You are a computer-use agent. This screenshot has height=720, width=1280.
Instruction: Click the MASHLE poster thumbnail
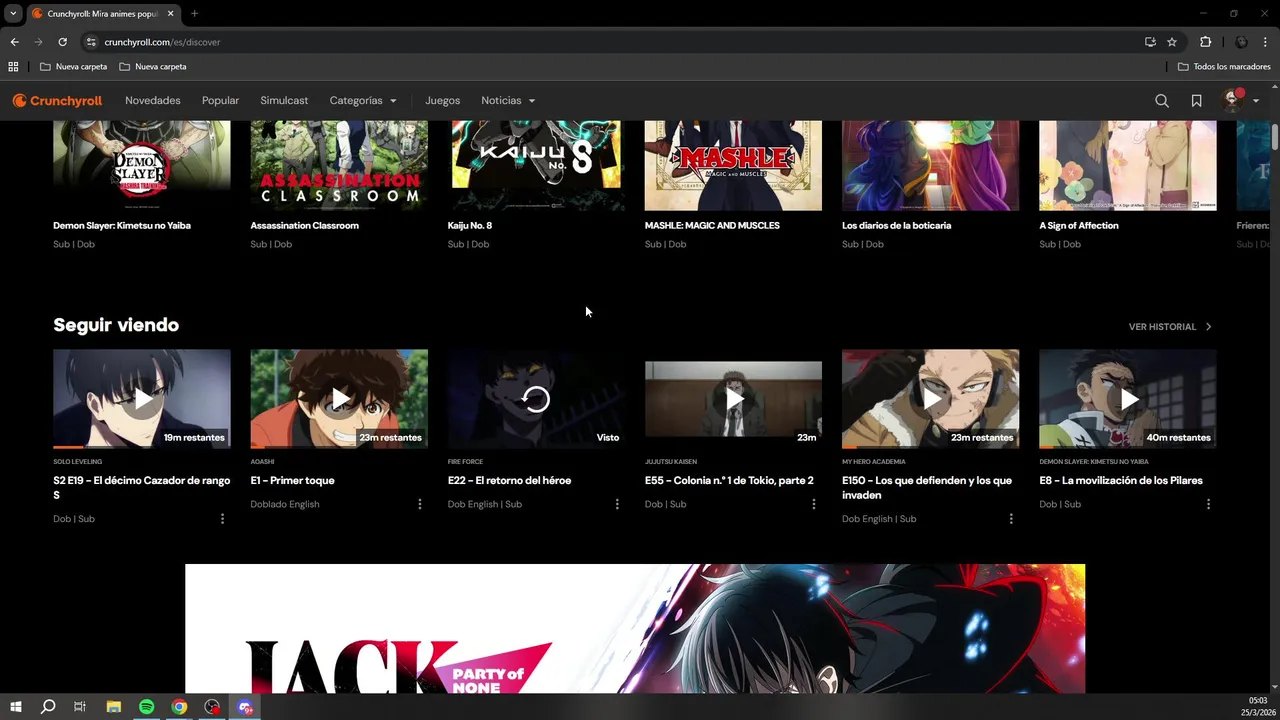click(x=733, y=166)
